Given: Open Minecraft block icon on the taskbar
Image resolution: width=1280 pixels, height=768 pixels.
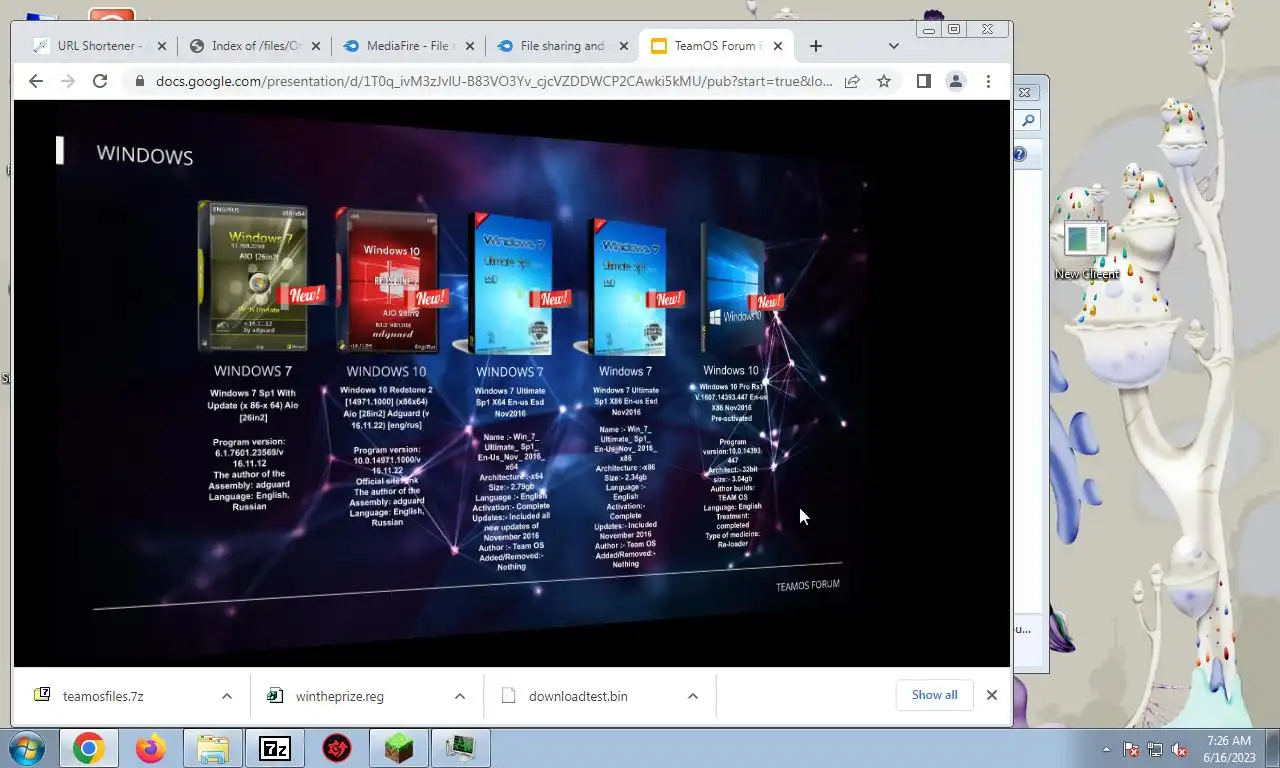Looking at the screenshot, I should [x=399, y=748].
